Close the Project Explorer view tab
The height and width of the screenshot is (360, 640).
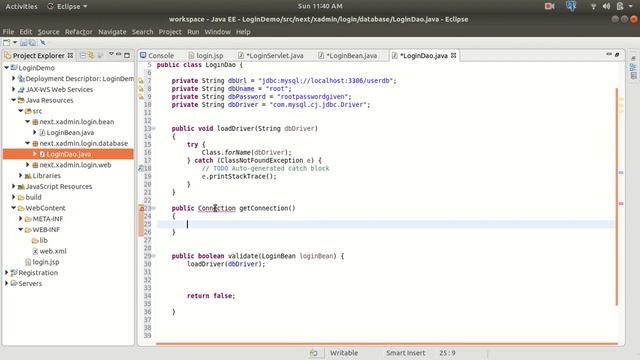click(71, 55)
